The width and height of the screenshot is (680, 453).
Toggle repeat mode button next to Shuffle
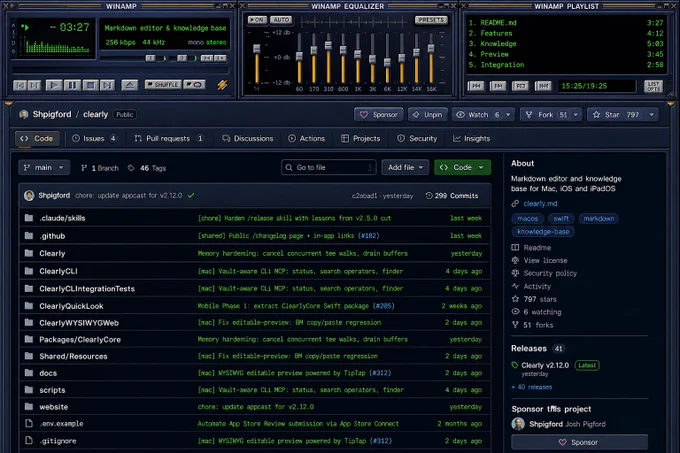(x=194, y=85)
